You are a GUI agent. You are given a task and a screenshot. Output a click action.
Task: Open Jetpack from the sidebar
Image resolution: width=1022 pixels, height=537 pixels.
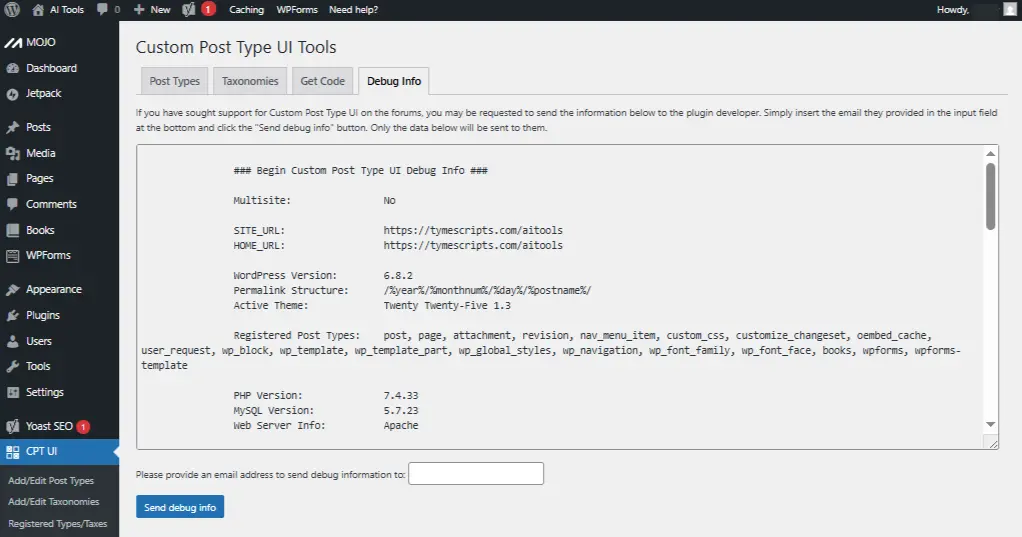coord(43,94)
